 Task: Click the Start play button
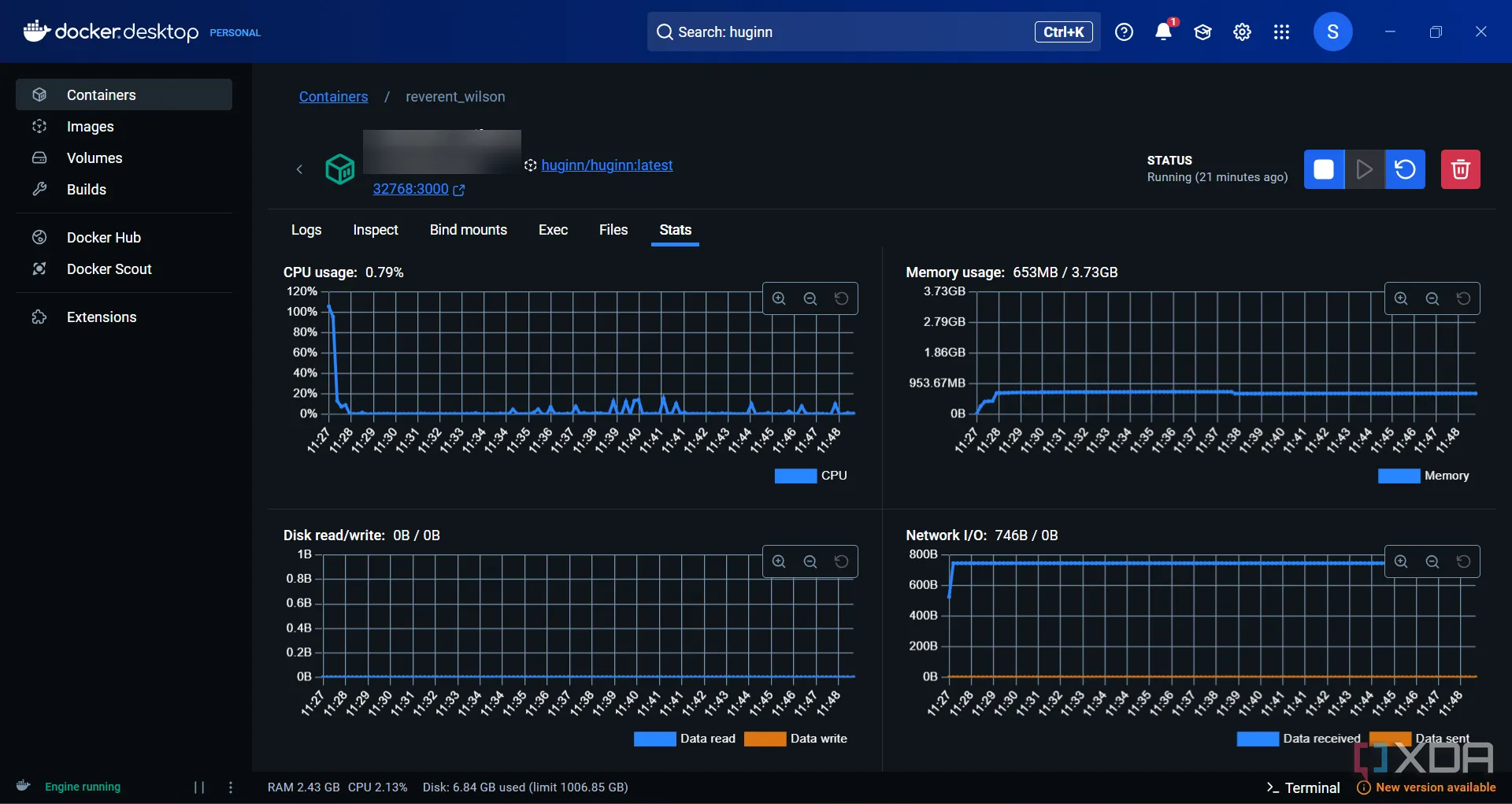click(x=1365, y=169)
